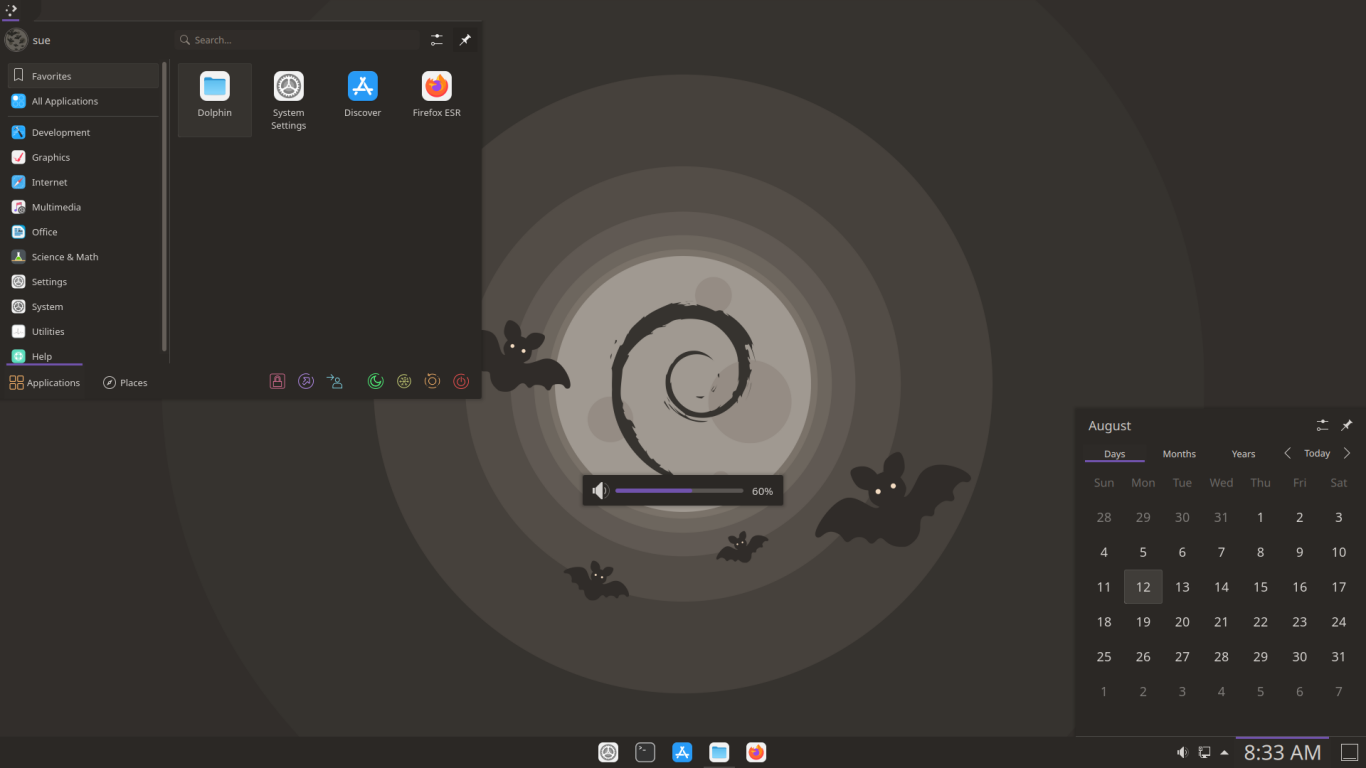Open the application launcher button in the top-left corner
Image resolution: width=1366 pixels, height=768 pixels.
pos(11,10)
